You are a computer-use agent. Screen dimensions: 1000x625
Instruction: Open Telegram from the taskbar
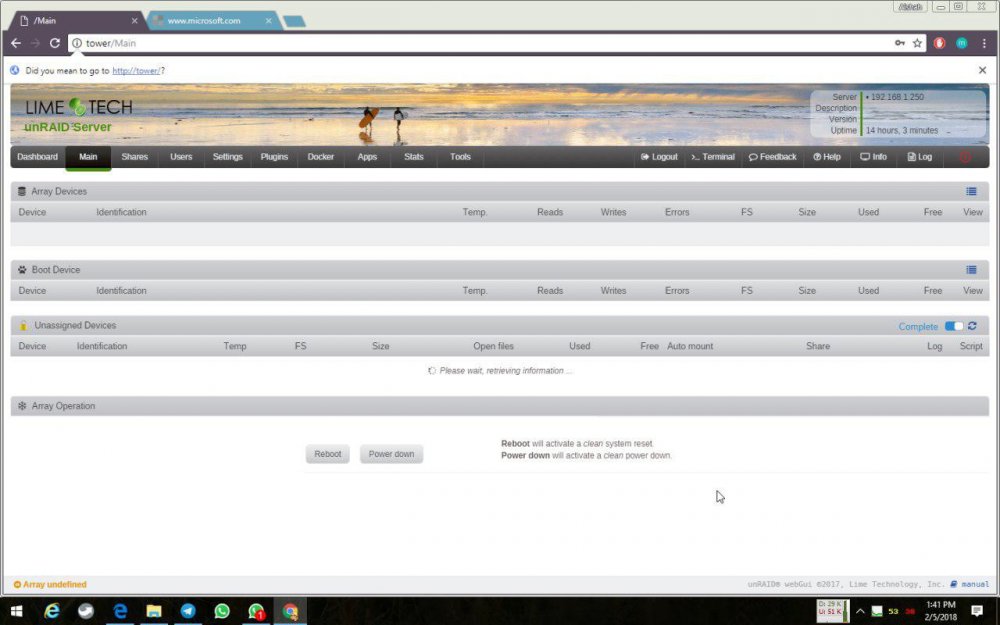point(188,611)
